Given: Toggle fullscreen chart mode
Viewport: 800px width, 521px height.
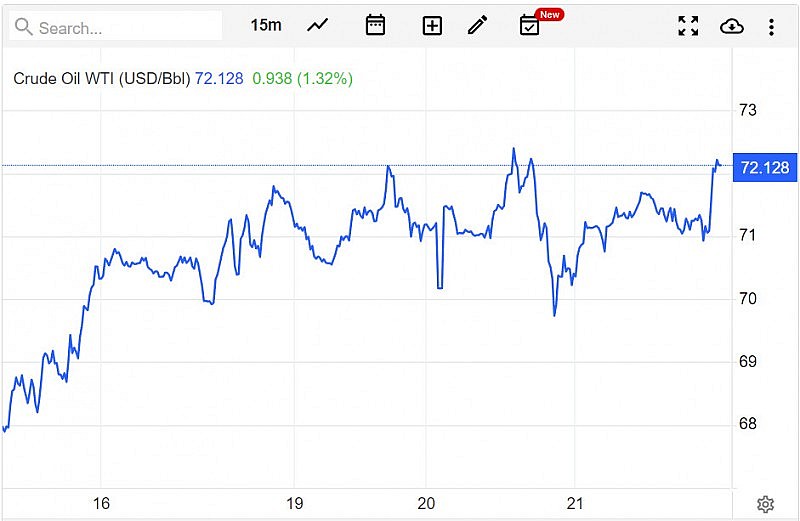Looking at the screenshot, I should [688, 26].
